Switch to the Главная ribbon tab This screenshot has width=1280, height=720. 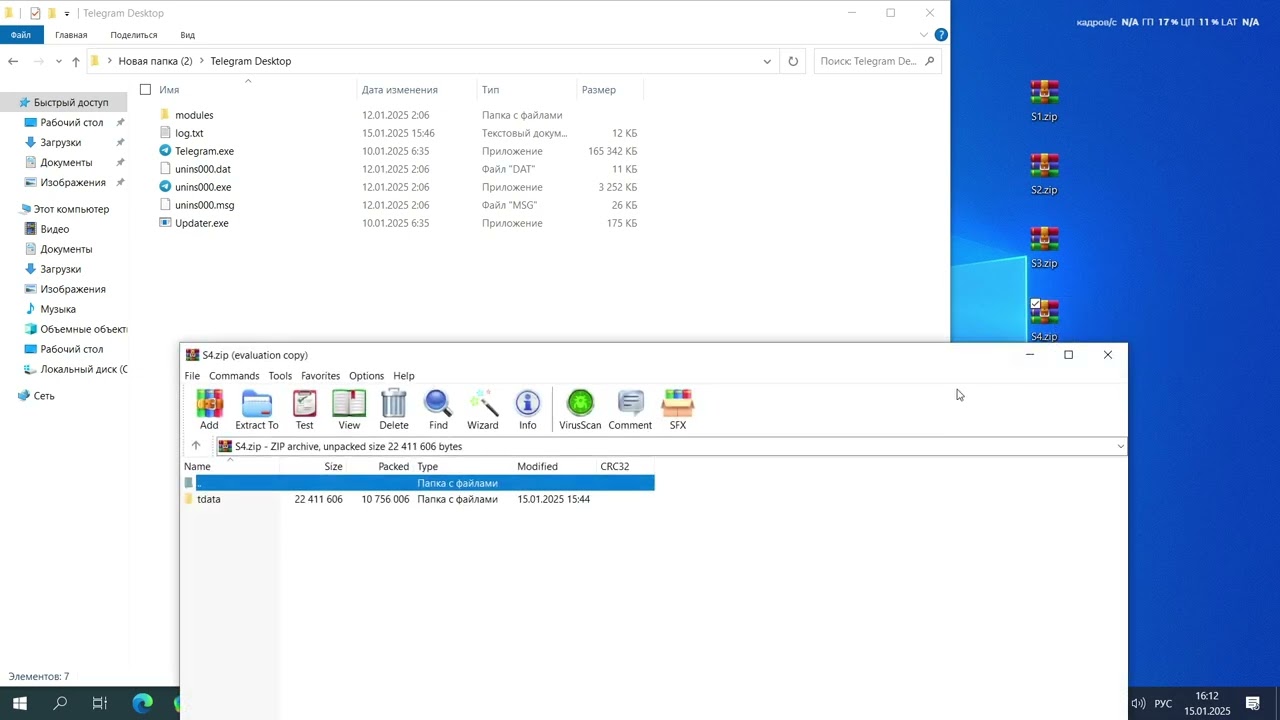71,35
